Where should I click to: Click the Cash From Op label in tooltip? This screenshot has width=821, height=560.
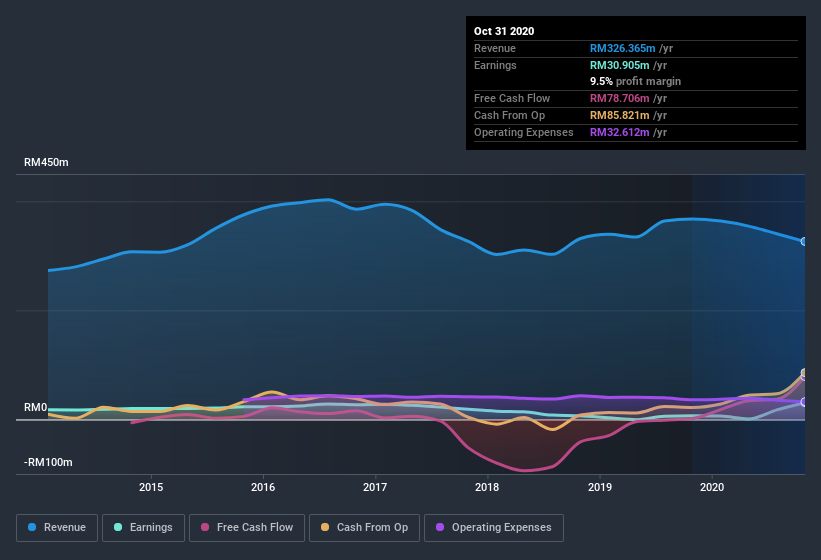point(509,115)
